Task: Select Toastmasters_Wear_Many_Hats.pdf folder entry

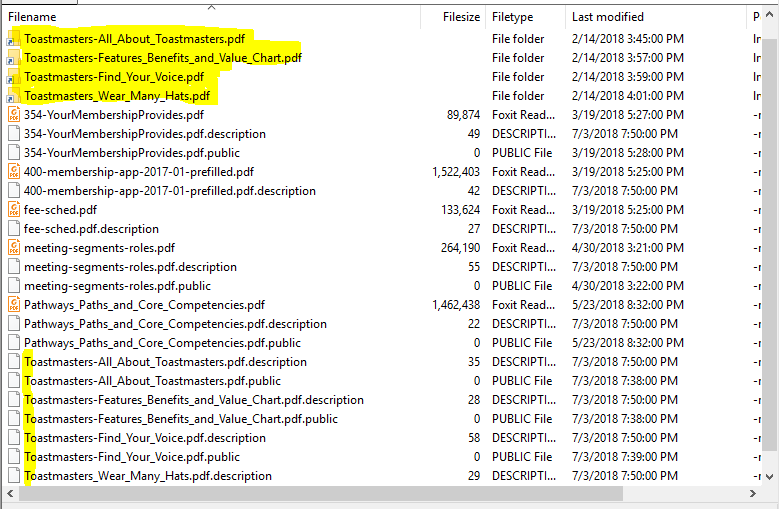Action: pyautogui.click(x=117, y=96)
